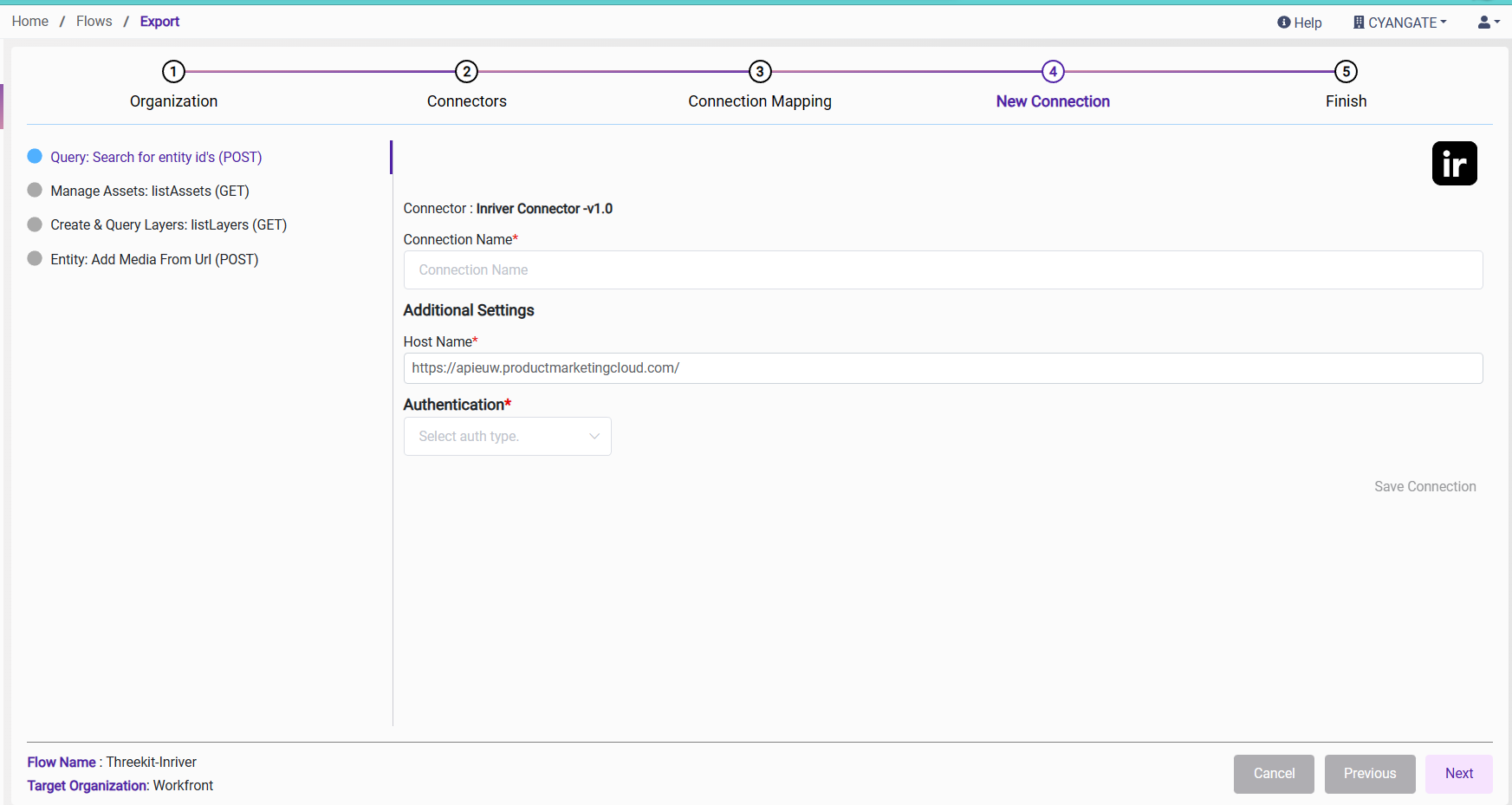Screen dimensions: 1512x805
Task: Select Manage Assets: listAssets (GET) item
Action: click(x=149, y=191)
